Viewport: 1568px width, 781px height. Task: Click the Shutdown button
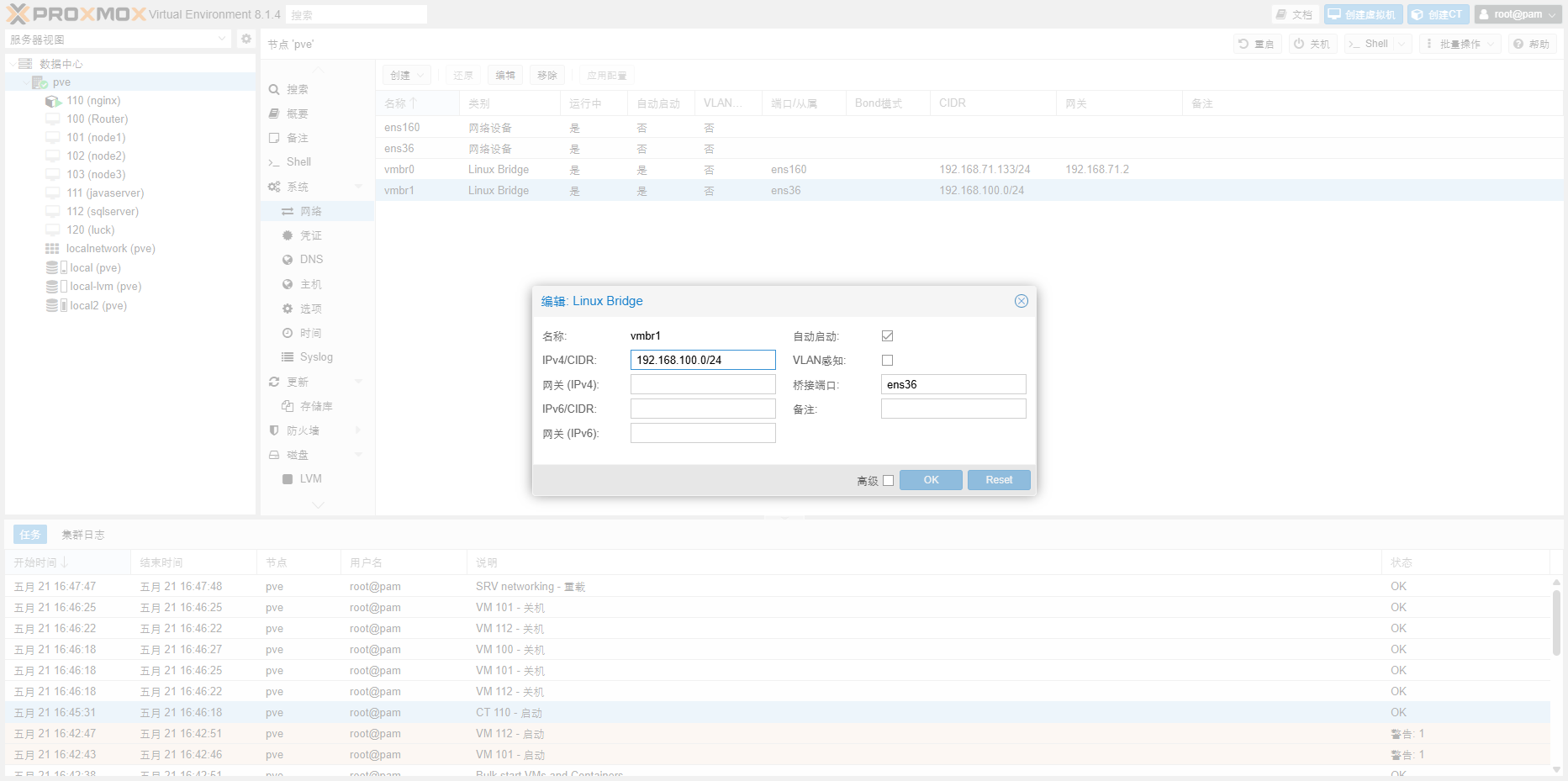tap(1312, 44)
